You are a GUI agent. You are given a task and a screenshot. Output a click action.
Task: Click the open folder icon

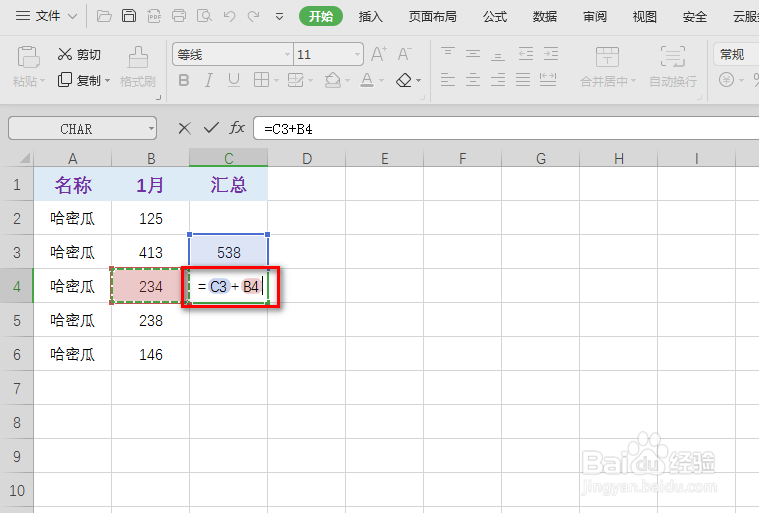[104, 16]
